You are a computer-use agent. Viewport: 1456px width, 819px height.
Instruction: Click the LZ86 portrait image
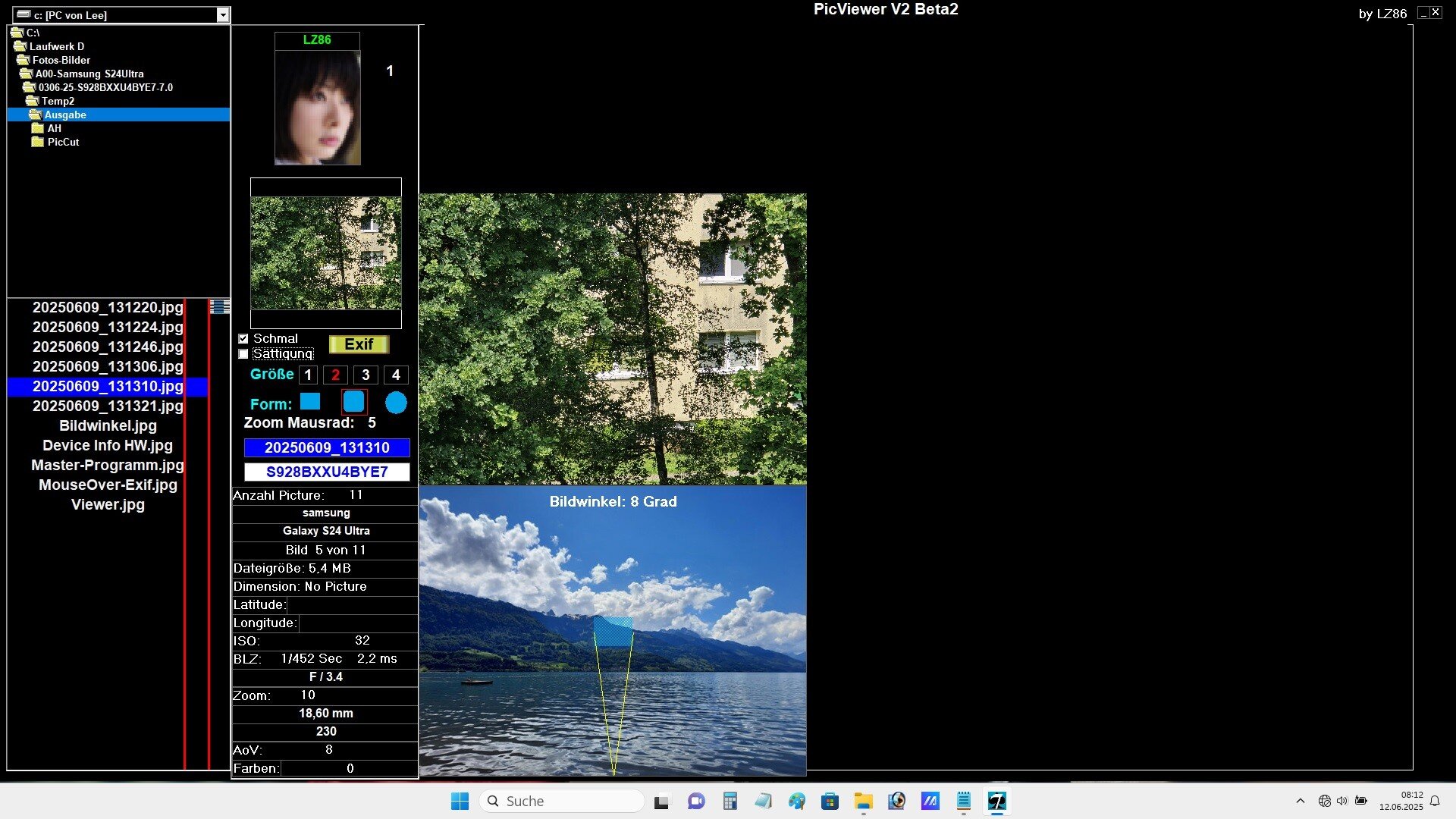click(318, 107)
